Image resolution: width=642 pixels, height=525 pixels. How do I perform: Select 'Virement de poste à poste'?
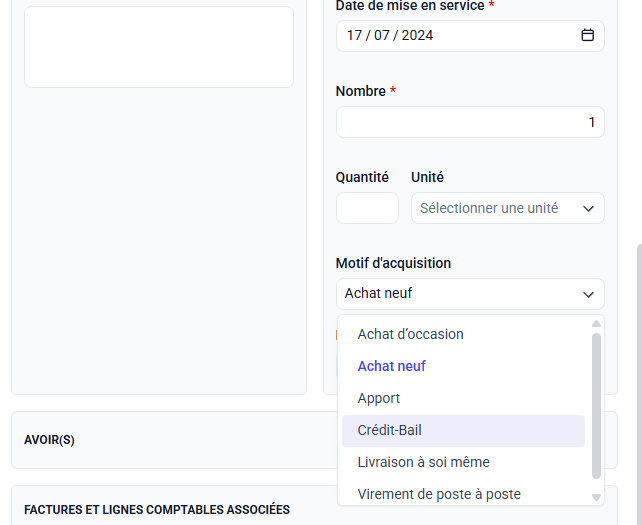(x=439, y=494)
